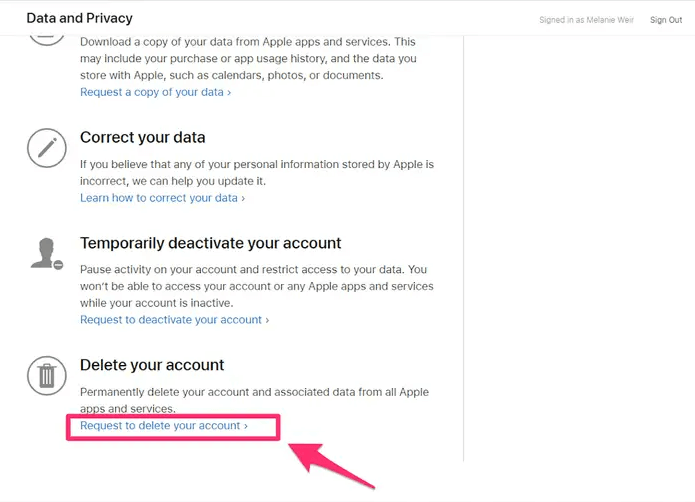Select the Temporarily deactivate your account heading
Image resolution: width=695 pixels, height=502 pixels.
pyautogui.click(x=211, y=243)
